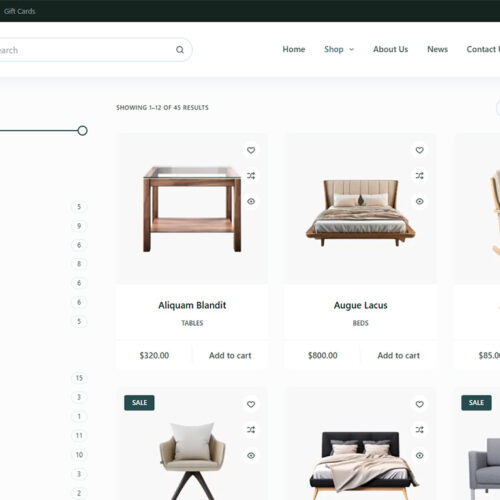Add Aliquam Blandit to cart

tap(230, 356)
